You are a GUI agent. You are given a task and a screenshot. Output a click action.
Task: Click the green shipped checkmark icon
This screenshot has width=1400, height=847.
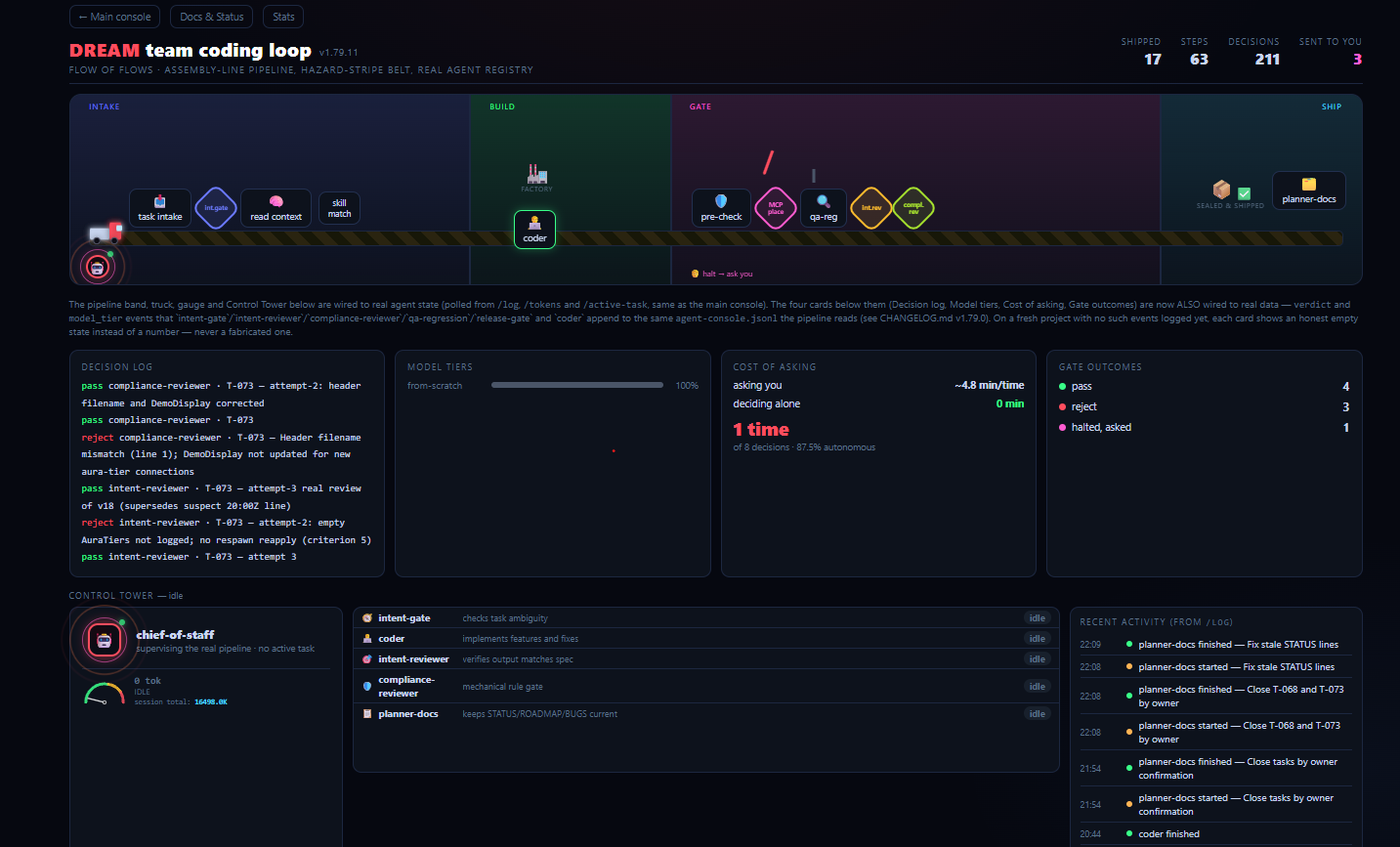tap(1244, 193)
